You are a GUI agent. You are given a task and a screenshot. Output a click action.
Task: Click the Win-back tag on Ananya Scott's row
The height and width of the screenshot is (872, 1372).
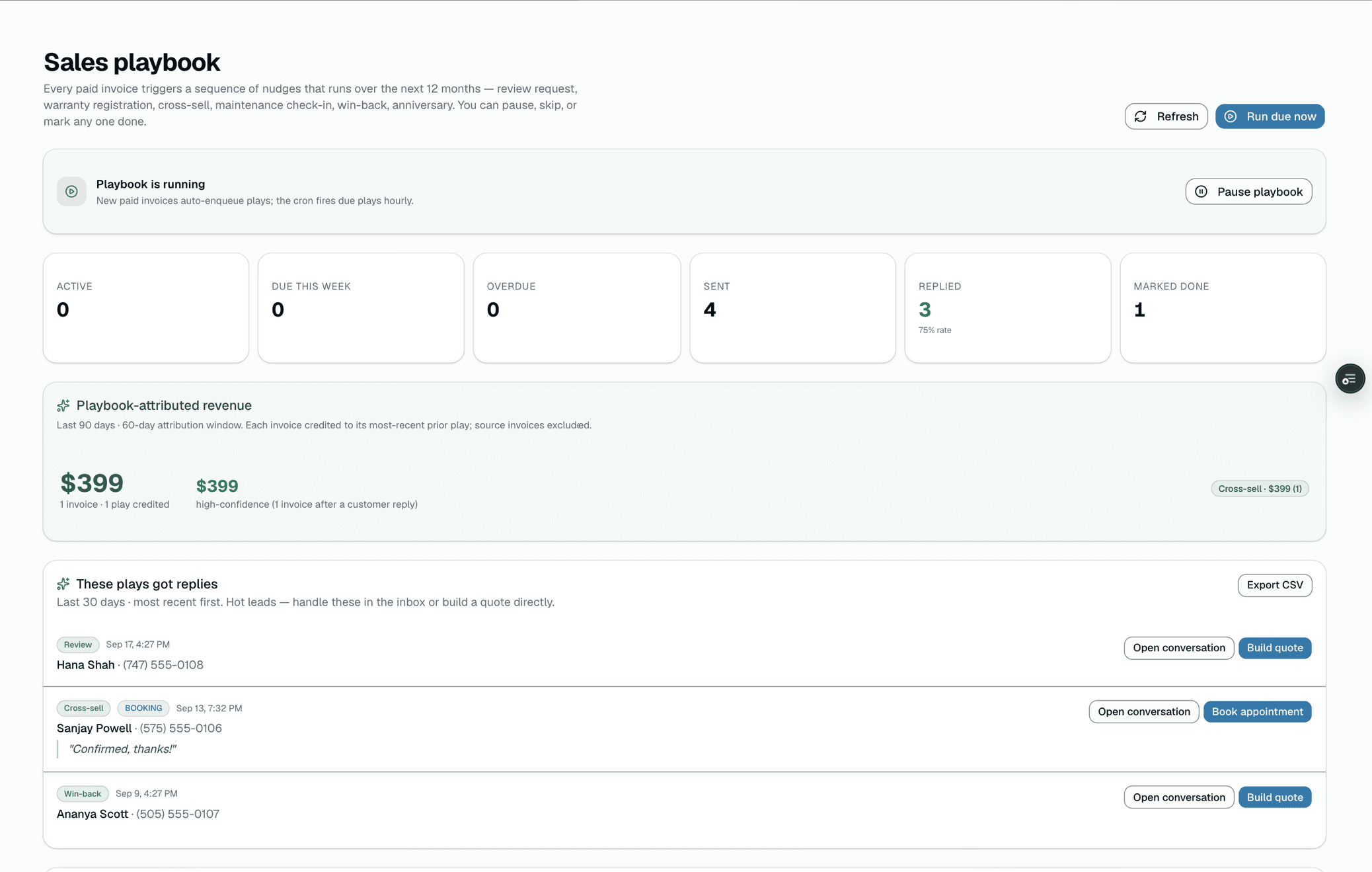point(83,793)
